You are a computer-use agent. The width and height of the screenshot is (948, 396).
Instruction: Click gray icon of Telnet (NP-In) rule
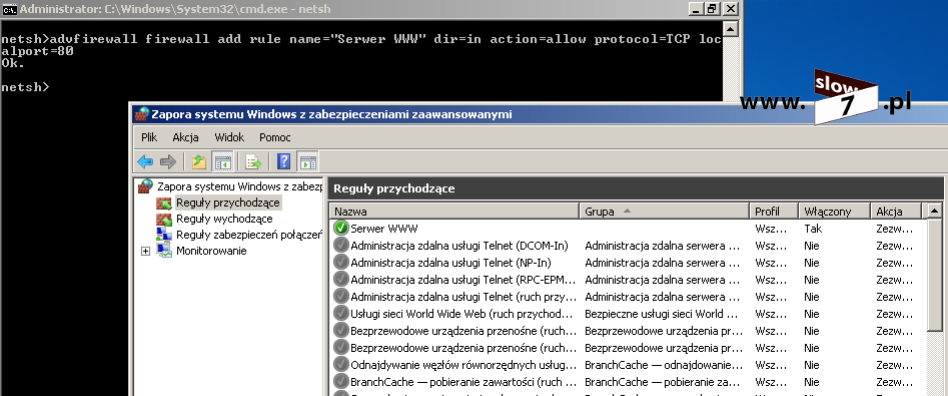point(341,263)
